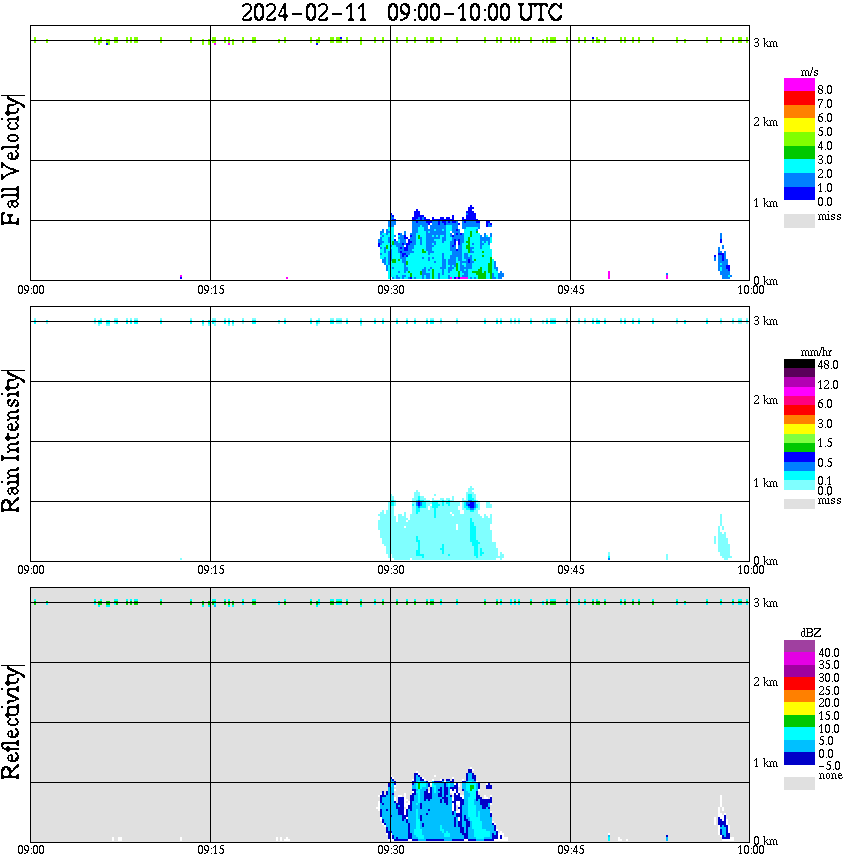Pick the light green 4.0 m/s legend swatch
This screenshot has width=850, height=868.
[799, 139]
